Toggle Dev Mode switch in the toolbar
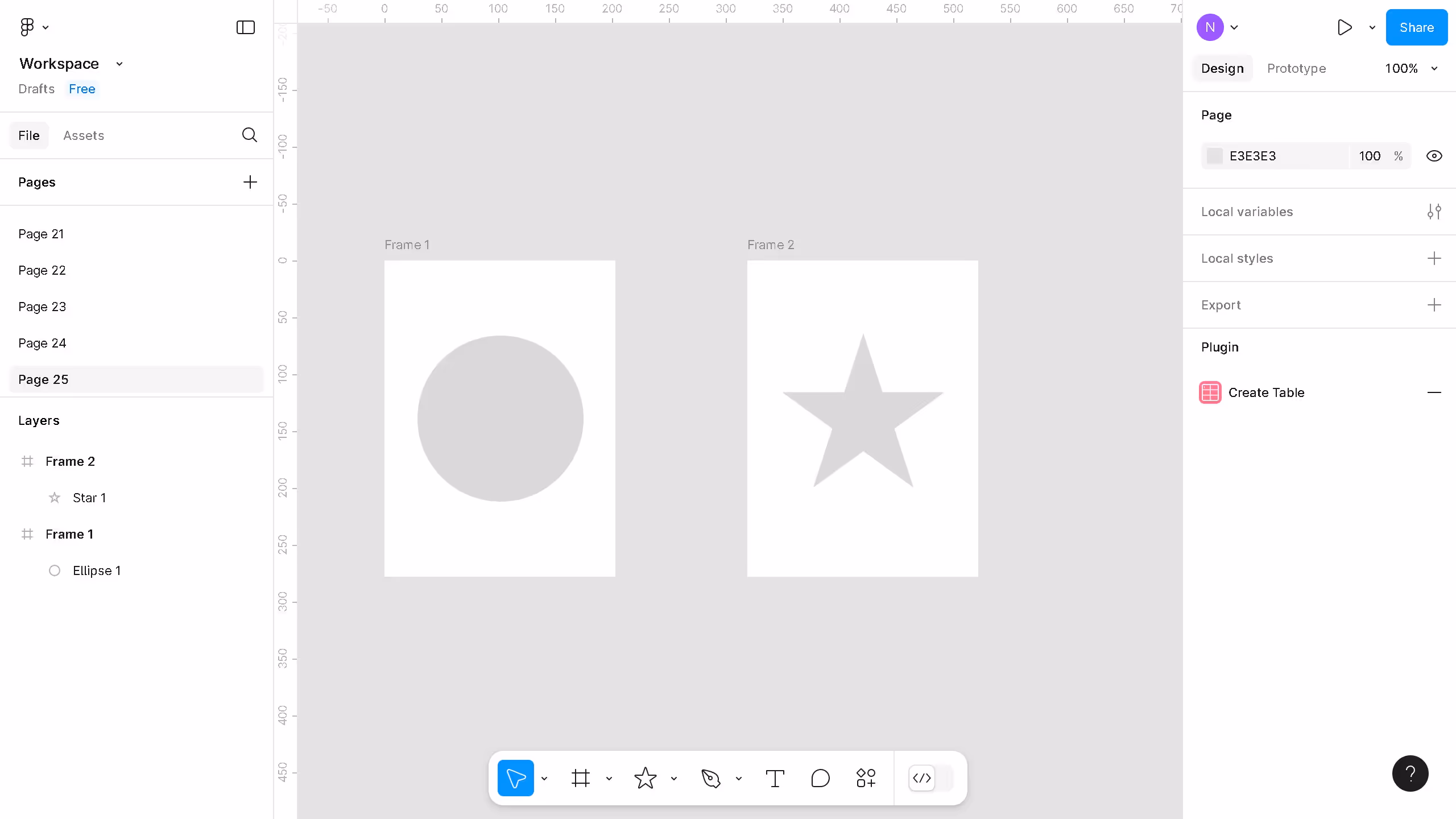The image size is (1456, 819). click(x=931, y=778)
